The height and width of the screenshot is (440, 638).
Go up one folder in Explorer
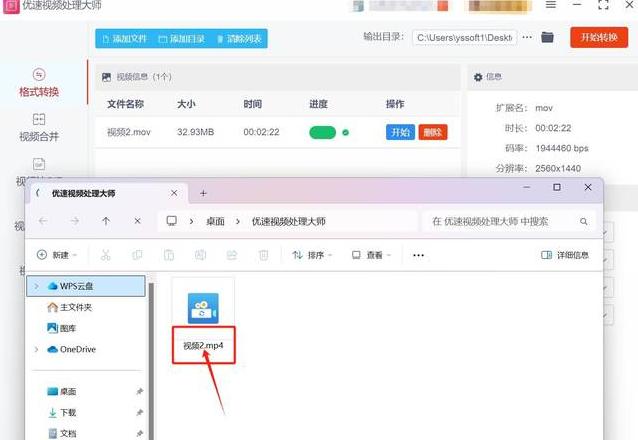[106, 221]
